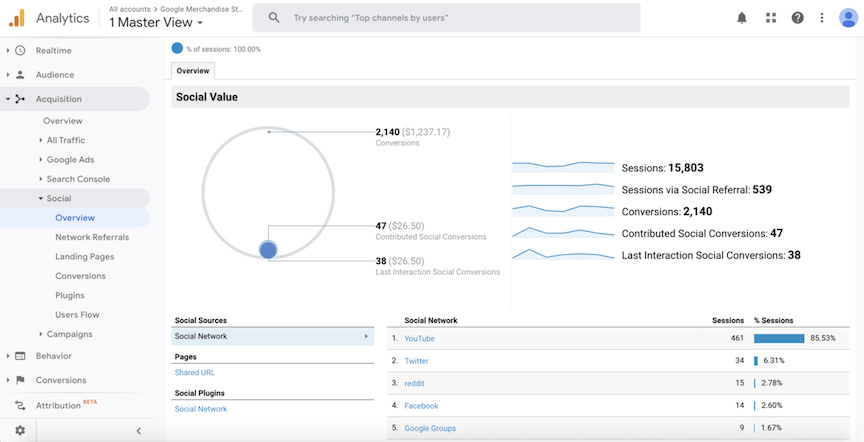
Task: Click the Shared URL link
Action: 195,373
